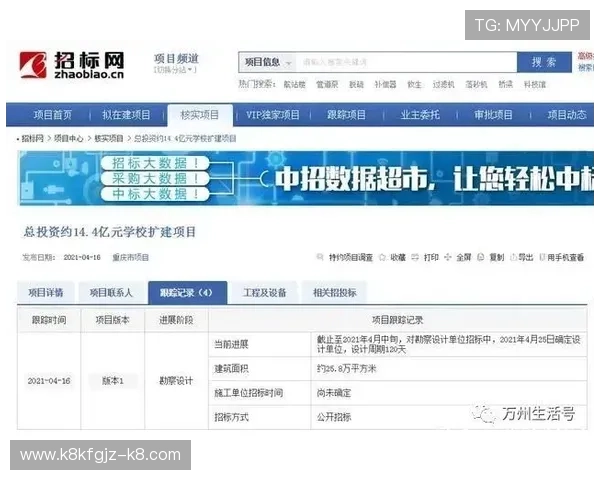
Task: Focus the keyword search input field
Action: [406, 62]
